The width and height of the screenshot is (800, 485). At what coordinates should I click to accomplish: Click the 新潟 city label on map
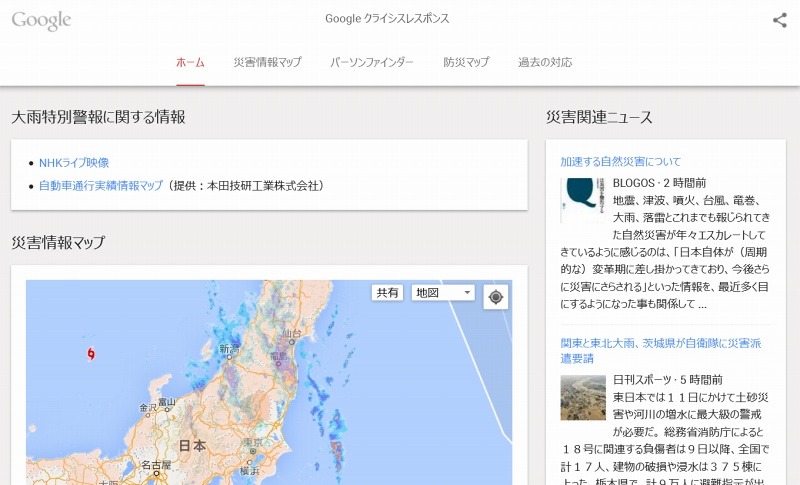pos(229,349)
